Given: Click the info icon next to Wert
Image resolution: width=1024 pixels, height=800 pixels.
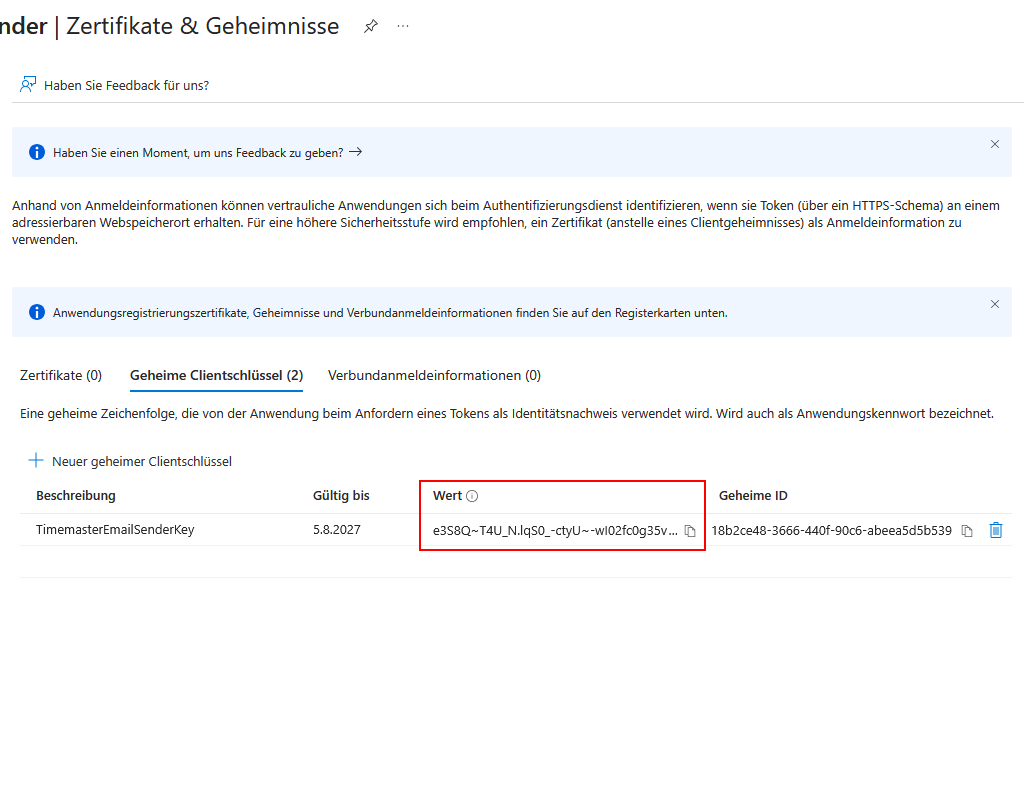Looking at the screenshot, I should click(470, 495).
